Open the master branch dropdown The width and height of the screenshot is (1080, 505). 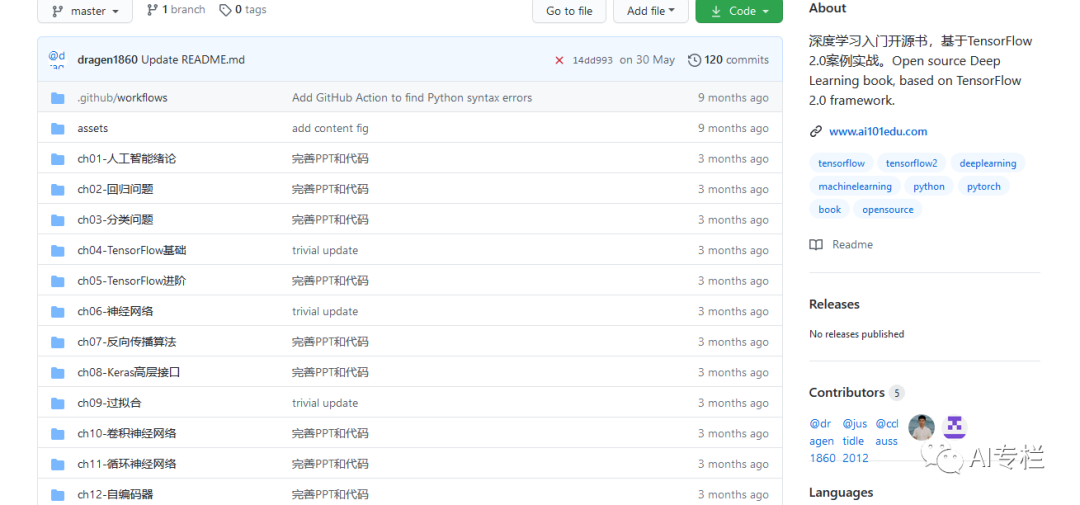[x=85, y=11]
